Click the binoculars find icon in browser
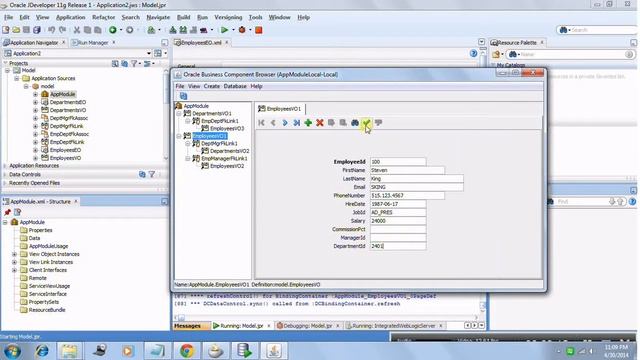This screenshot has height=360, width=640. 355,122
